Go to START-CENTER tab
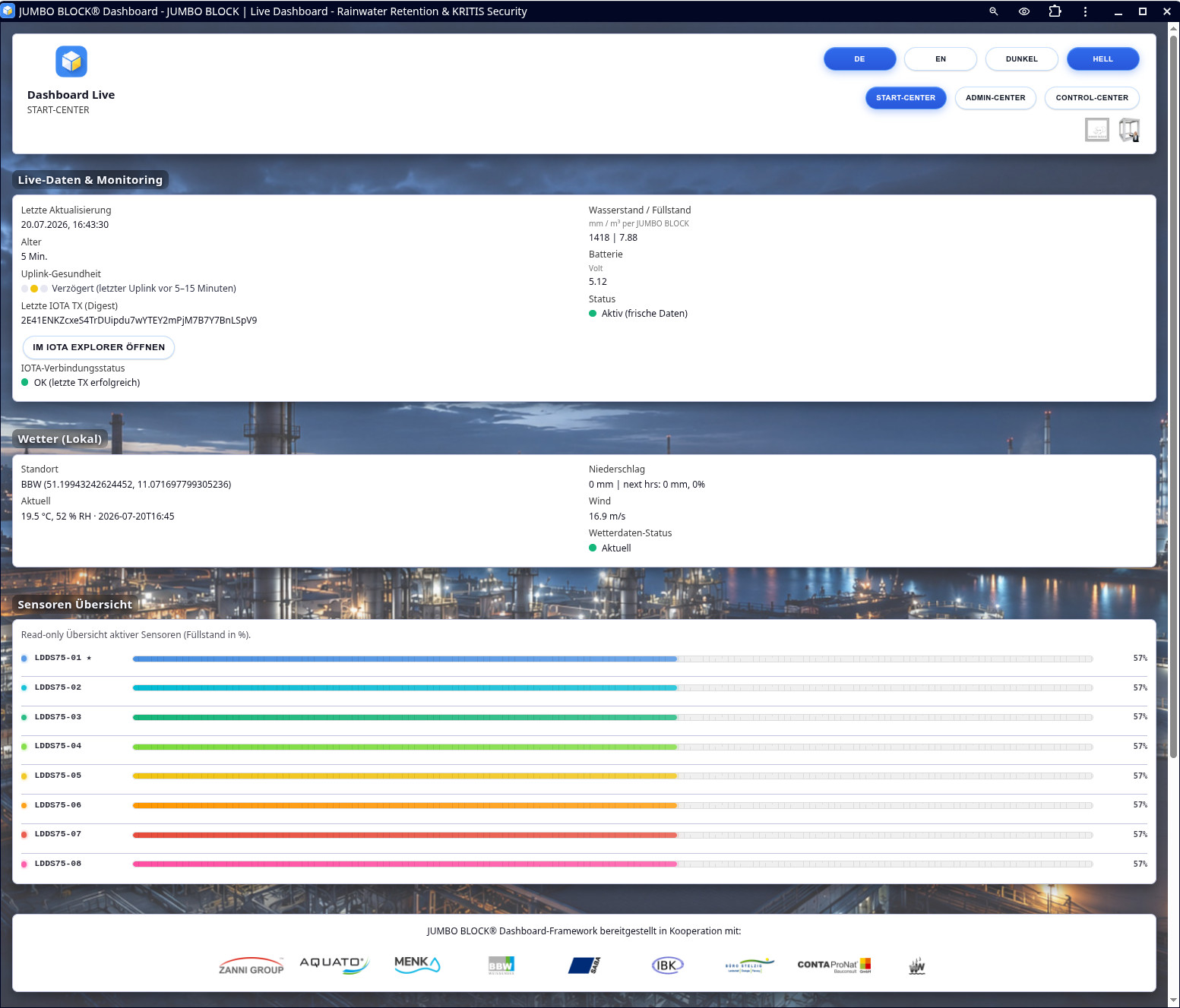 tap(906, 98)
